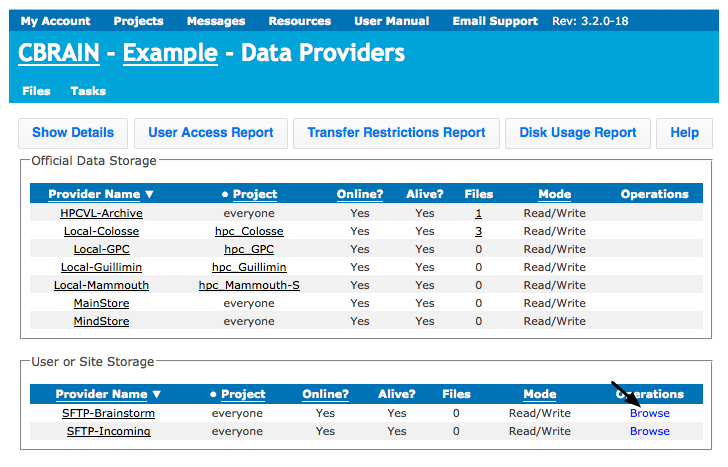Open the My Account menu

pyautogui.click(x=55, y=21)
